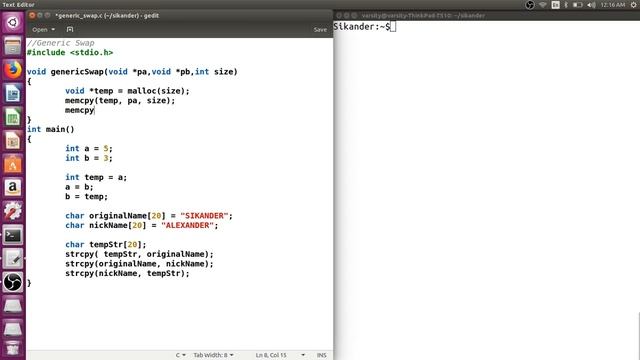This screenshot has width=640, height=360.
Task: Open the Files manager in dock
Action: tap(13, 46)
